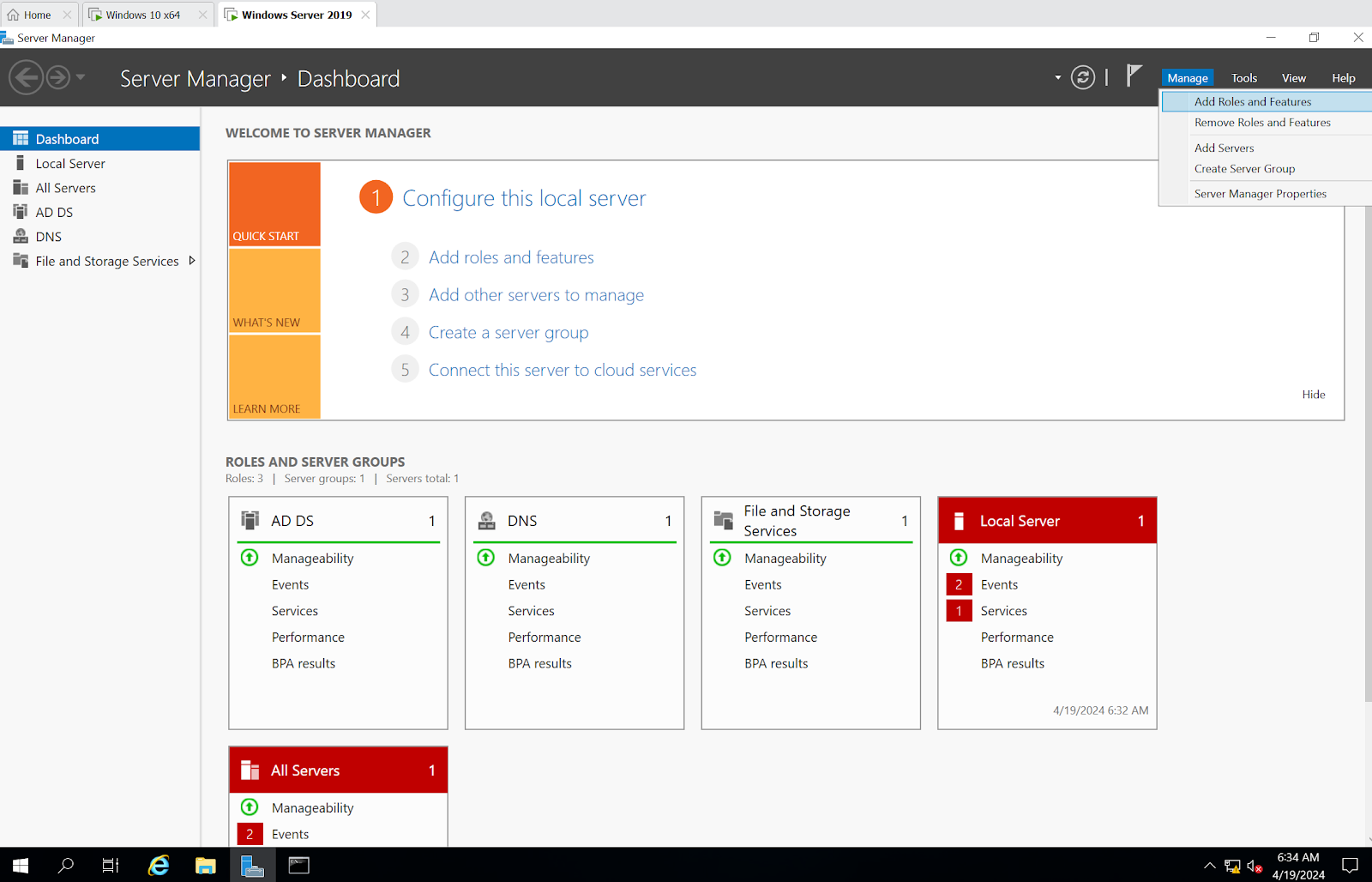The image size is (1372, 882).
Task: Click the AD DS sidebar icon
Action: click(x=21, y=212)
